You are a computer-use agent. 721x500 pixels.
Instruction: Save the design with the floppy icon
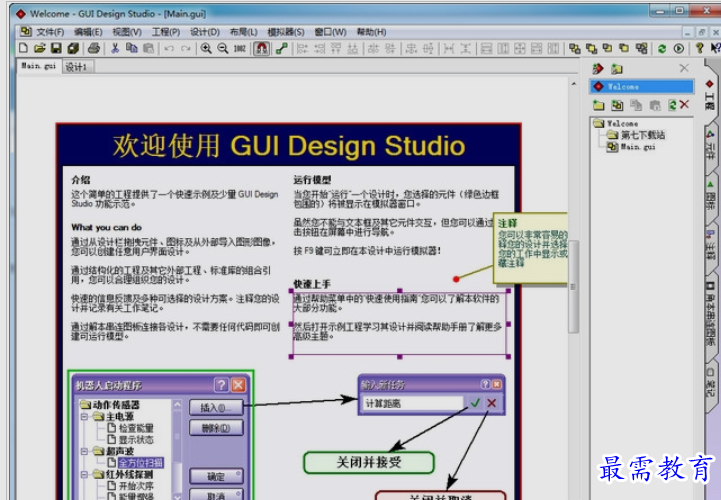pyautogui.click(x=56, y=48)
